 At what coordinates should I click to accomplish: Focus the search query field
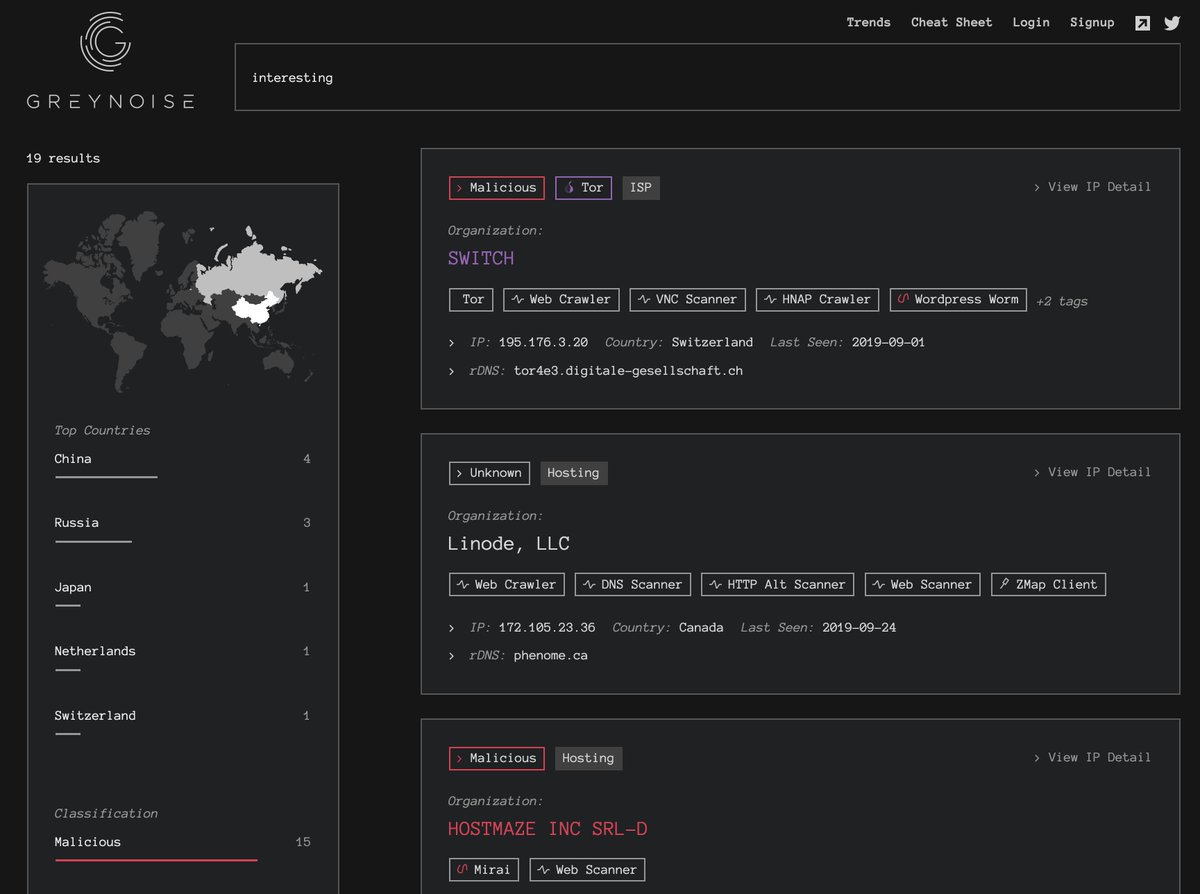click(707, 77)
